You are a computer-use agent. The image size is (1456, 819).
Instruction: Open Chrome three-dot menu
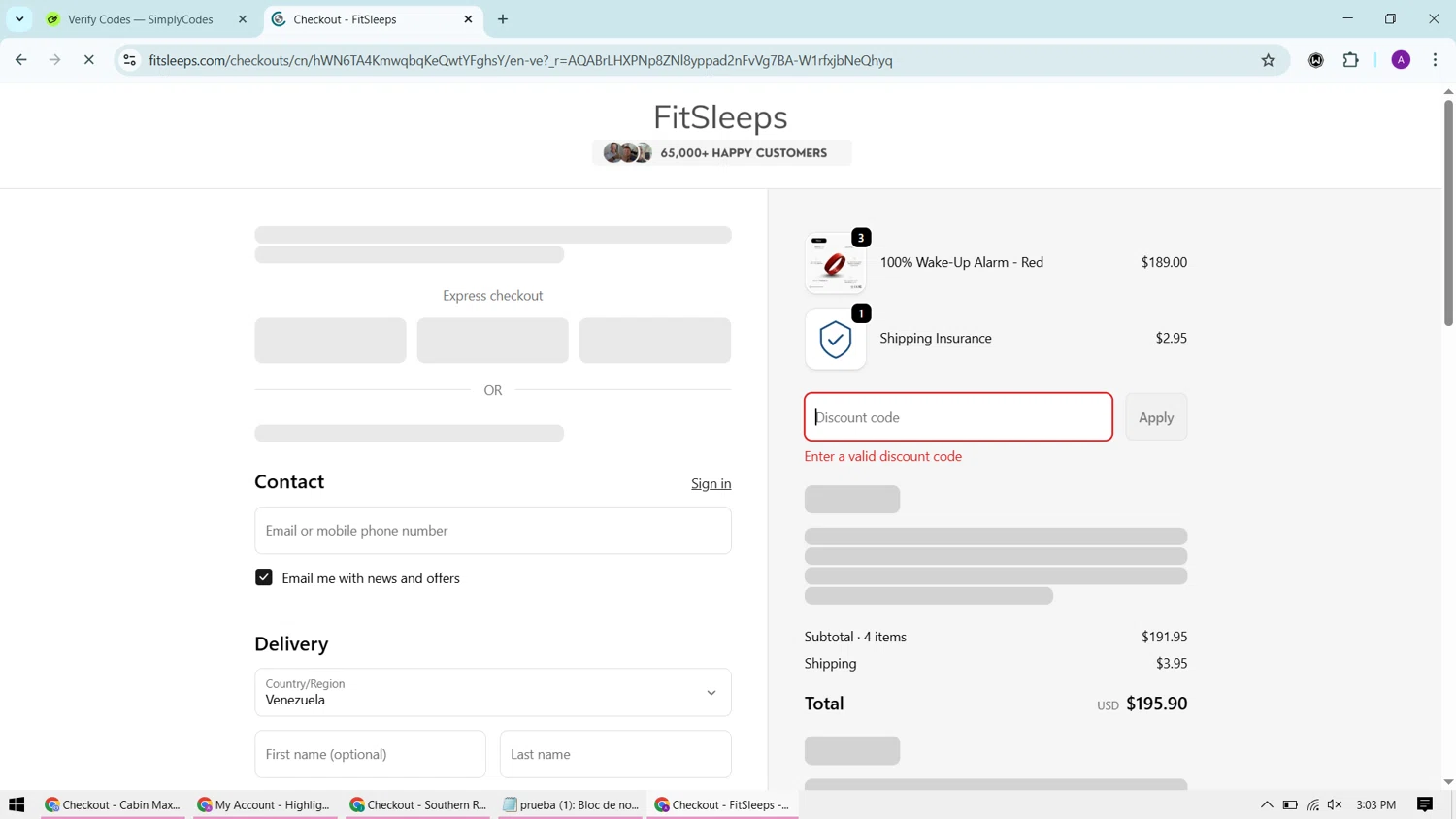point(1435,60)
